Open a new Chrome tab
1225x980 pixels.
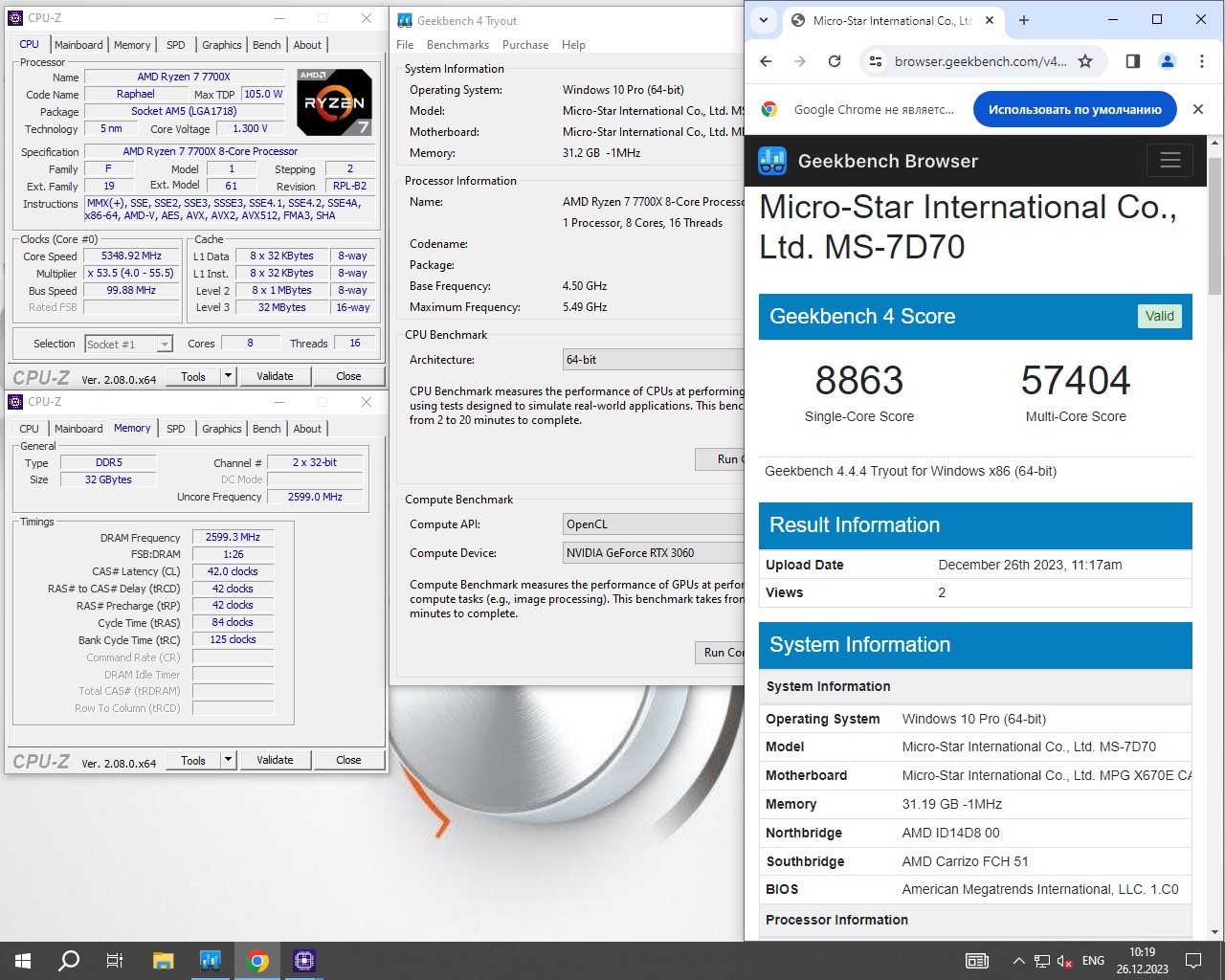click(1024, 20)
